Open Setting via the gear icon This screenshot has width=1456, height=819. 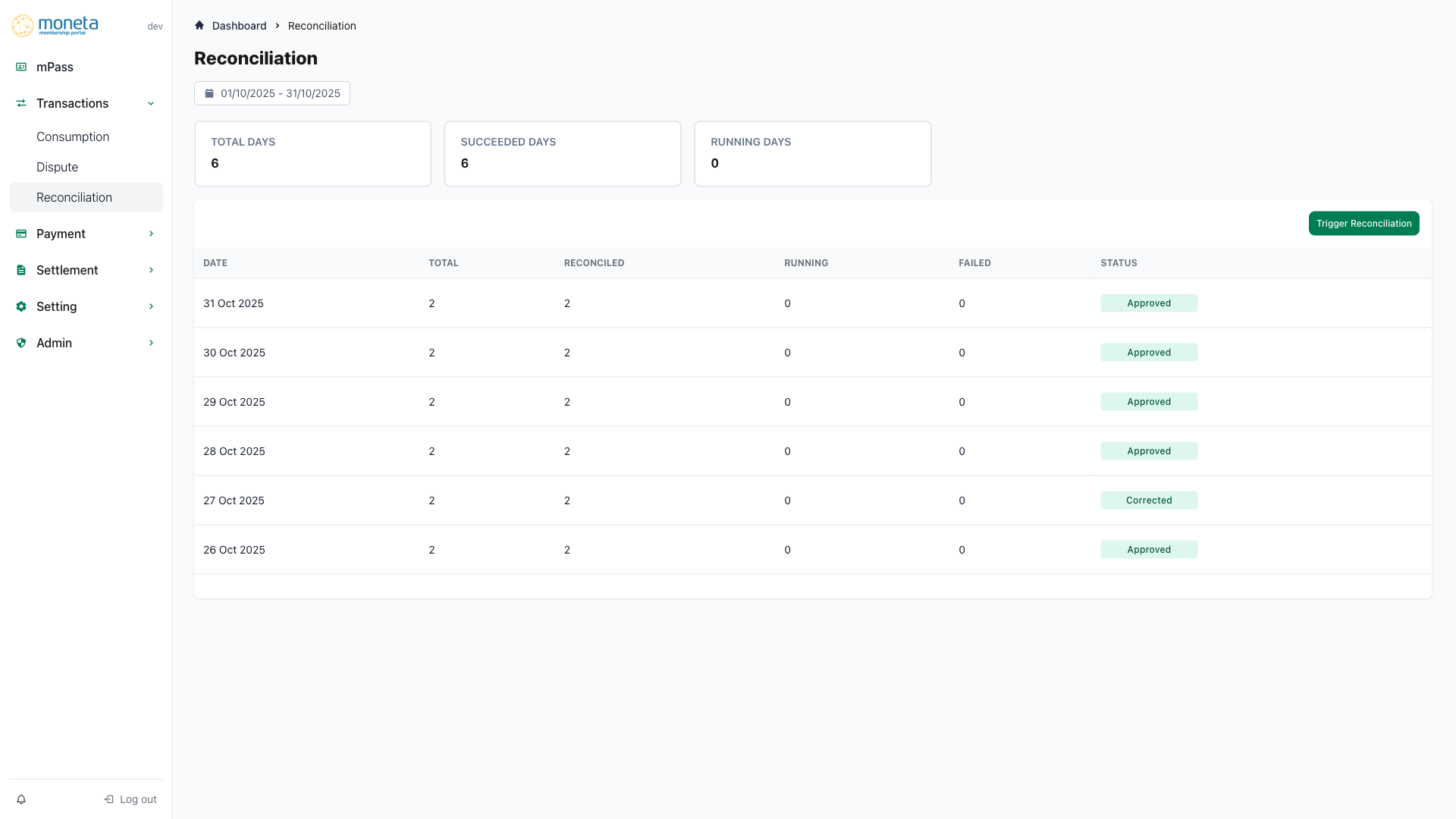point(20,306)
